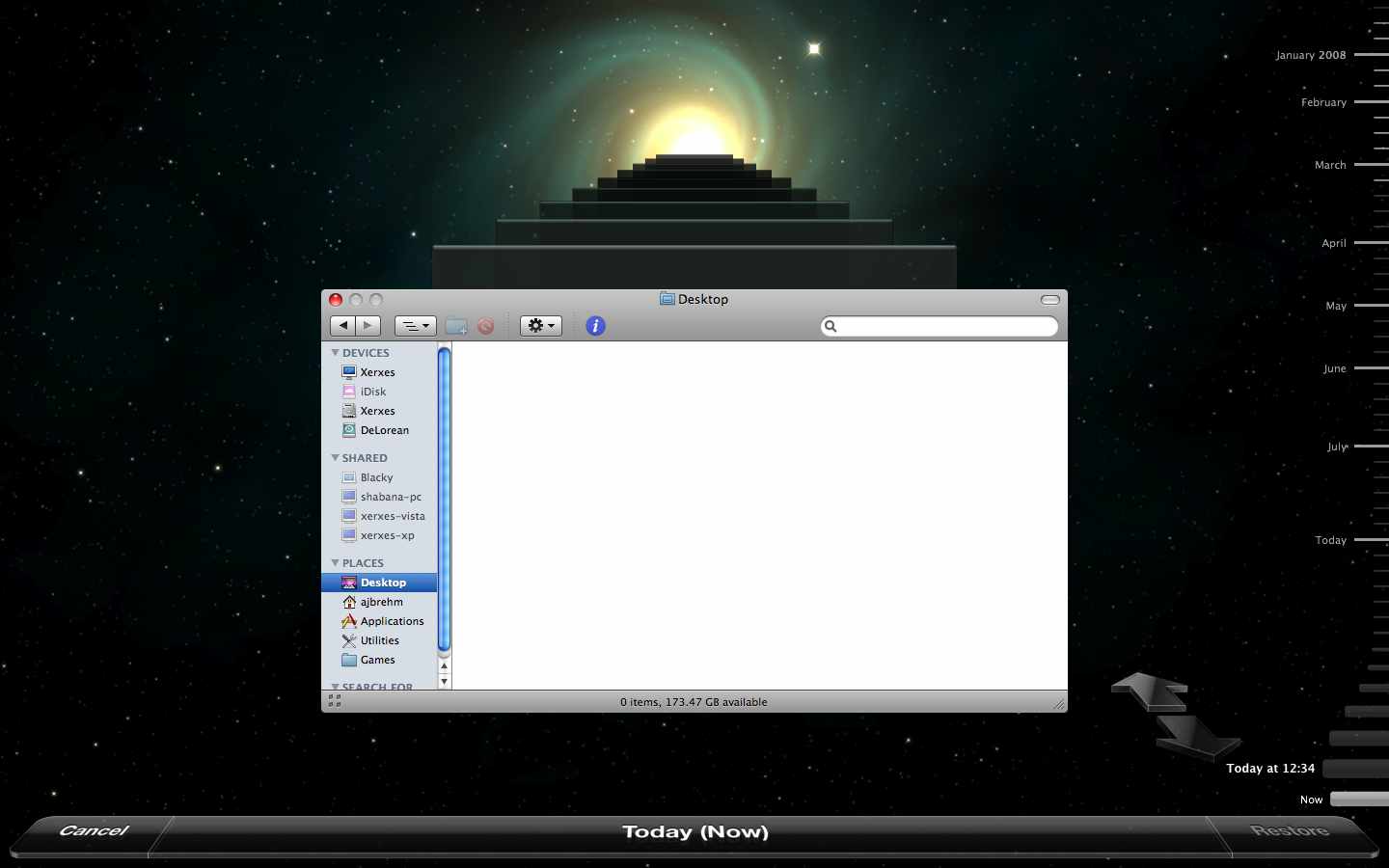
Task: Select the Xerxes hard disk volume
Action: point(378,411)
